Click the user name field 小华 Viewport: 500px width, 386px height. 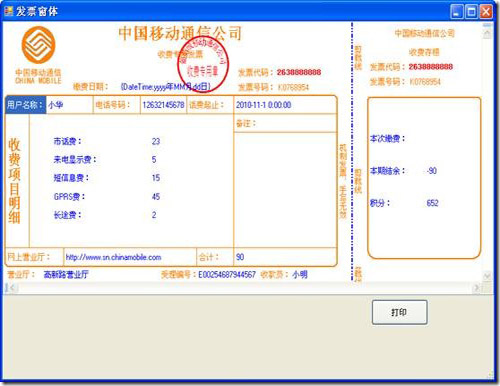point(69,105)
